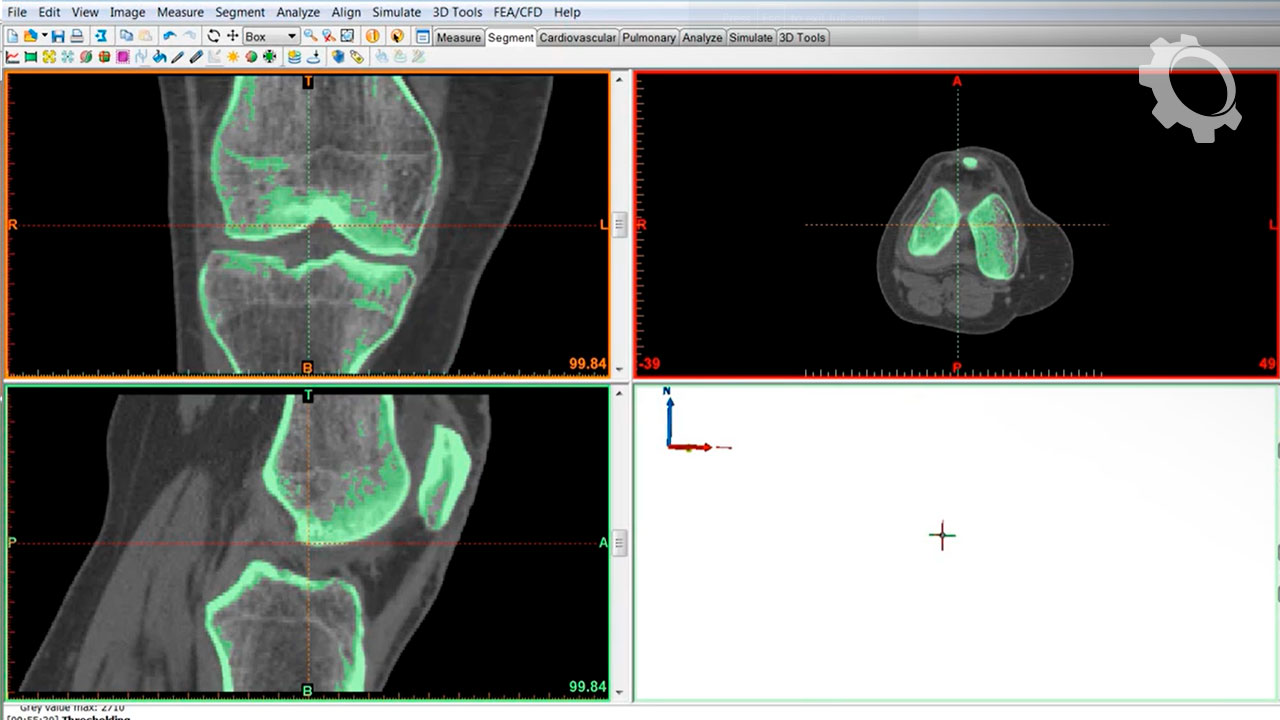Click the sagittal view slice slider handle

pyautogui.click(x=620, y=543)
